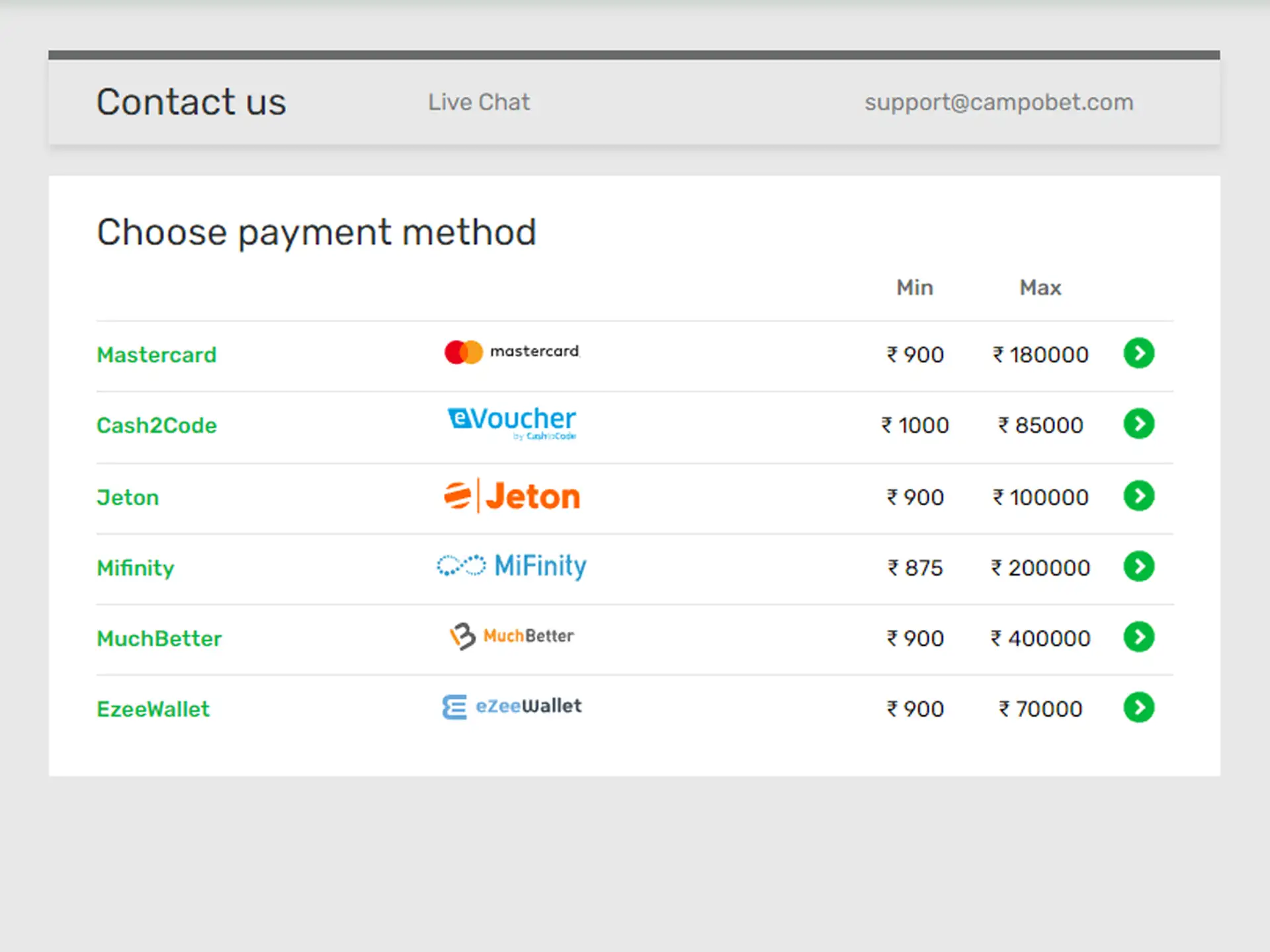Click Mifinity max value ₹ 200000
1270x952 pixels.
1040,569
